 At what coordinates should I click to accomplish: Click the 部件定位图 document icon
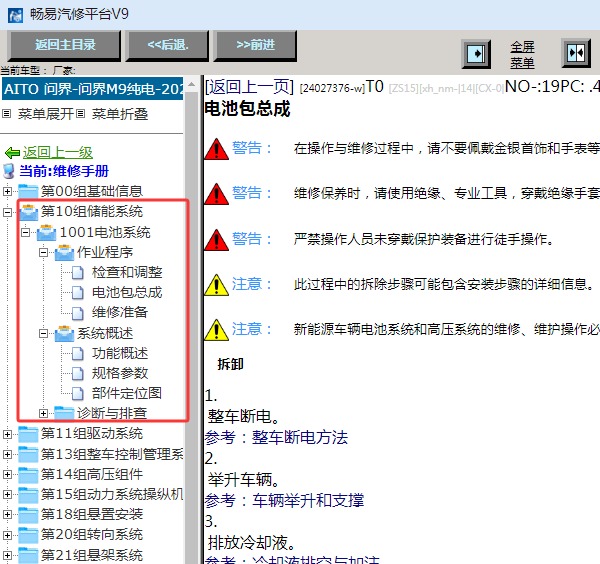tap(78, 393)
